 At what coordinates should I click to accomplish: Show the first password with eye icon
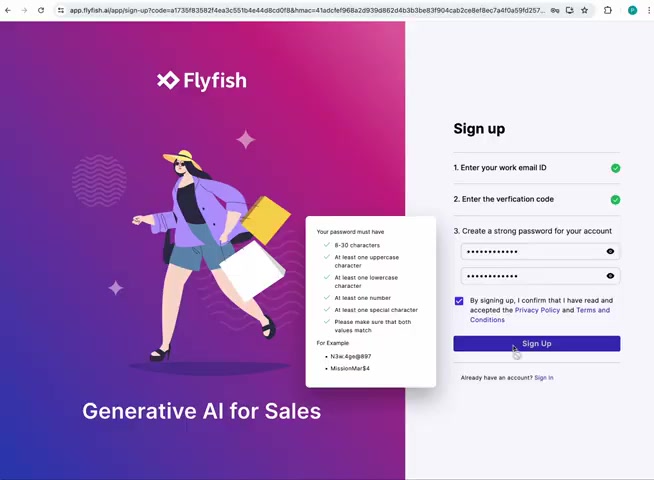(x=610, y=251)
